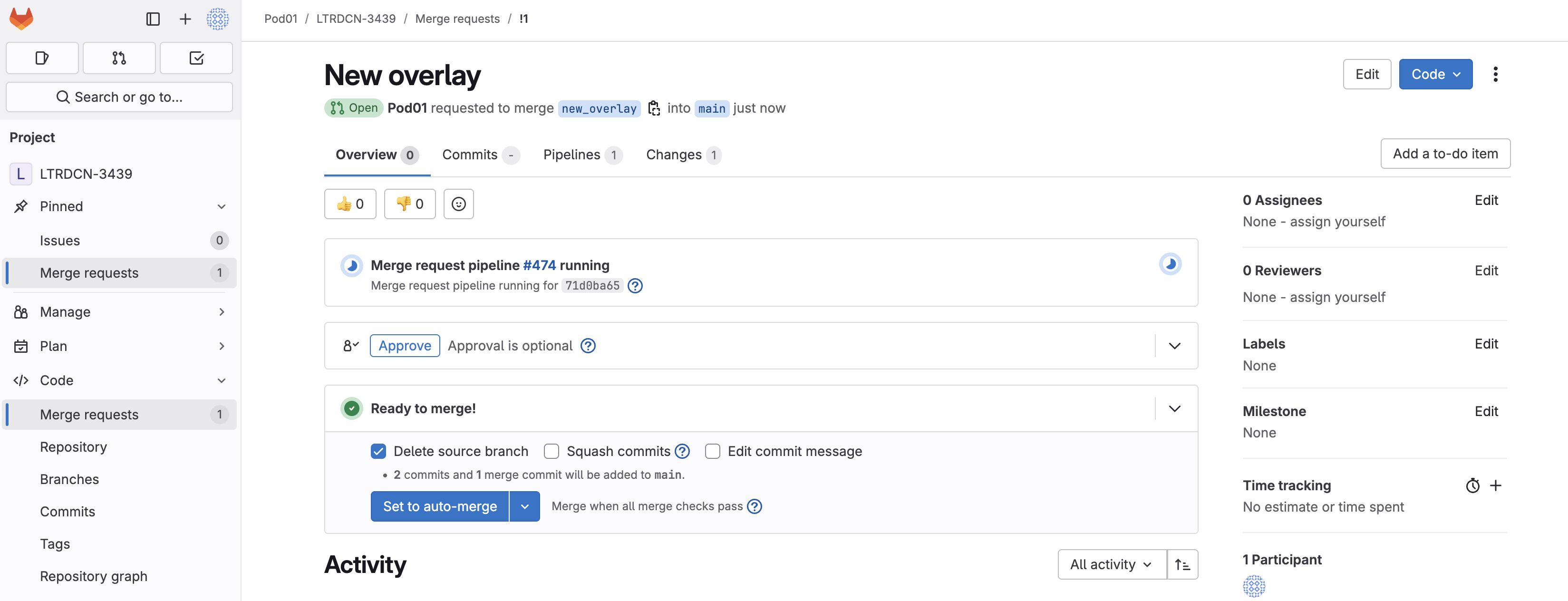Open the emoji reaction picker
Screen dimensions: 1568x601
(x=458, y=204)
